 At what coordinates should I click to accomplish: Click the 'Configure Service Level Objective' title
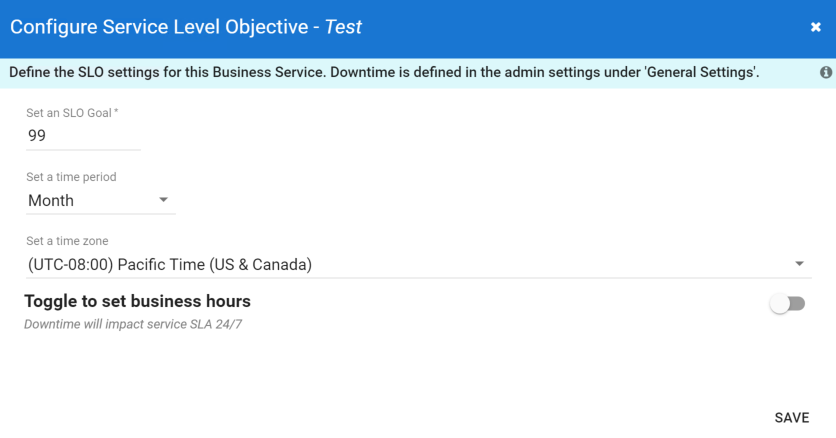pos(160,28)
